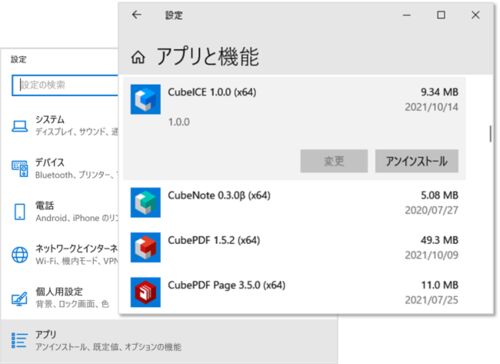Click the CubeICE version text 1.0.0
Image resolution: width=500 pixels, height=364 pixels.
click(x=179, y=122)
